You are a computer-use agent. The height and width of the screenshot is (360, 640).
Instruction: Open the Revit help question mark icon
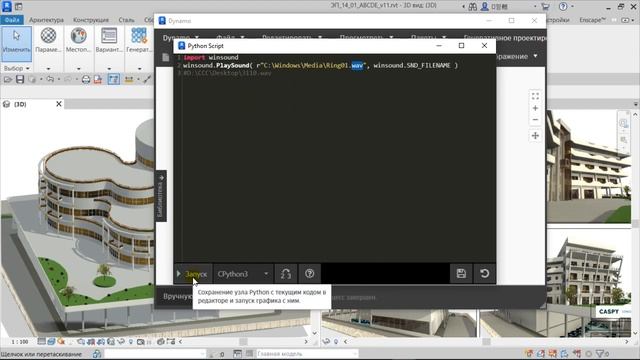pyautogui.click(x=563, y=6)
